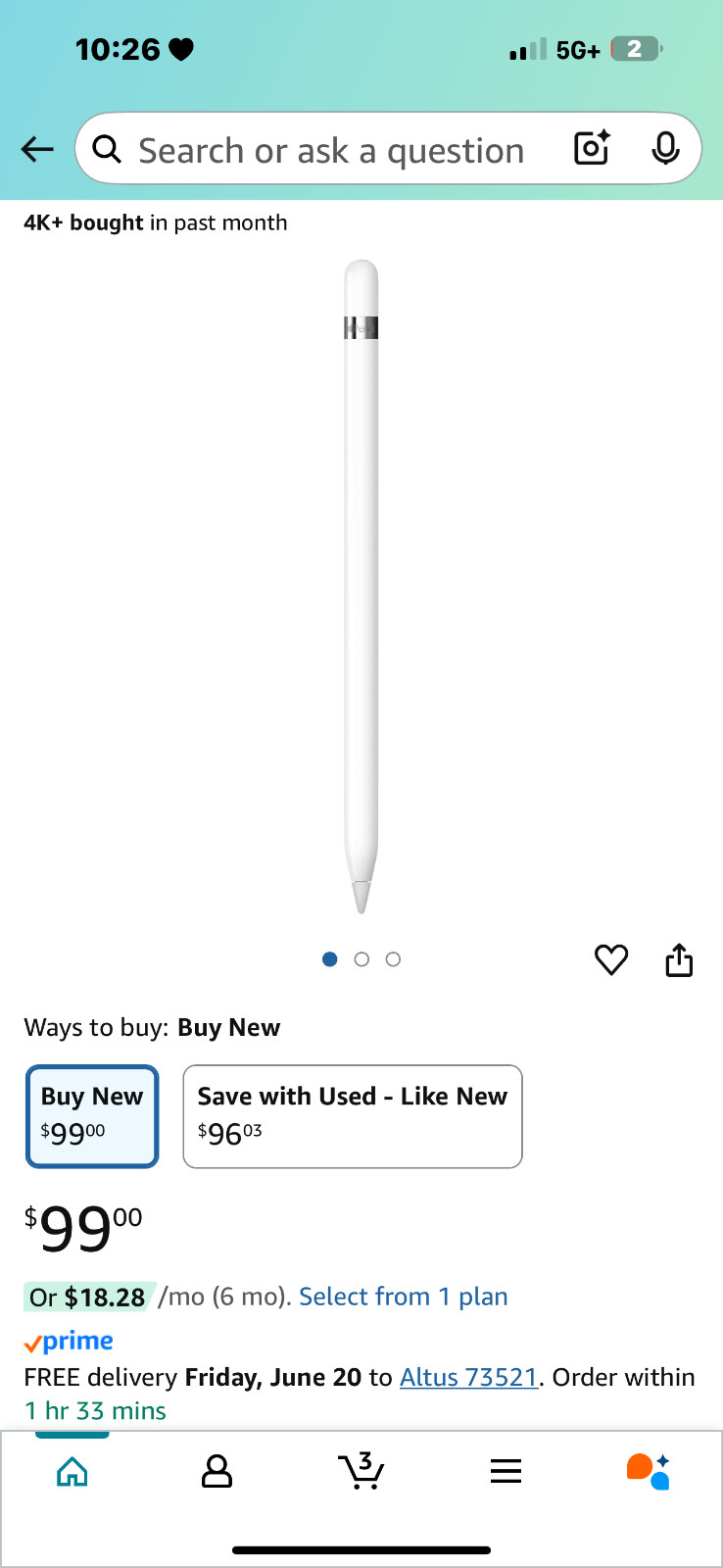The height and width of the screenshot is (1568, 723).
Task: Change delivery location Altus 73521
Action: tap(469, 1377)
